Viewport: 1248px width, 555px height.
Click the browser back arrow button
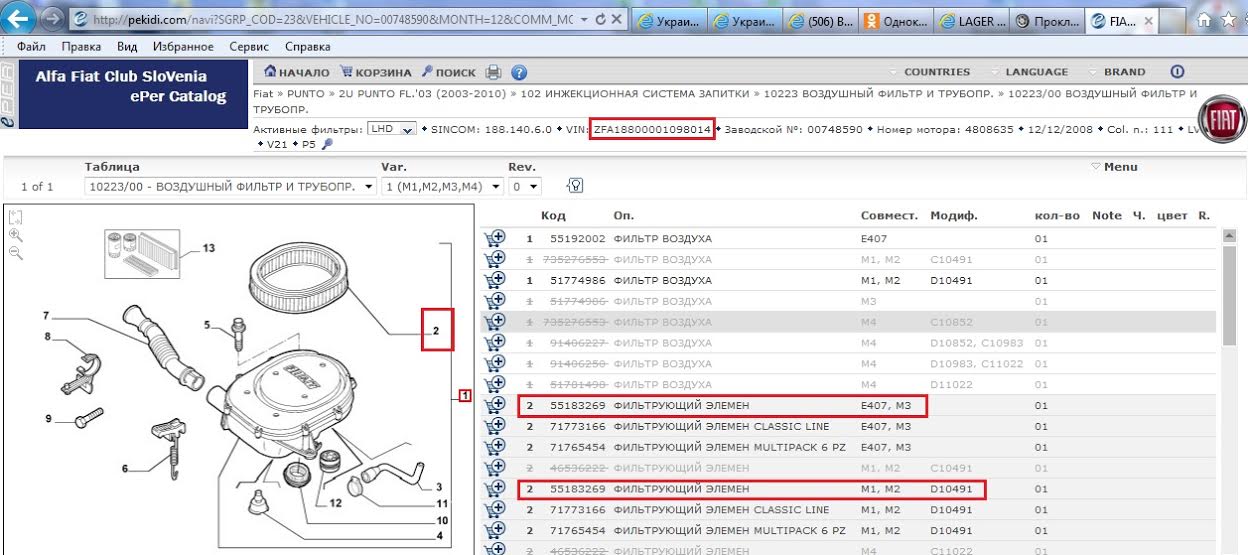(21, 19)
